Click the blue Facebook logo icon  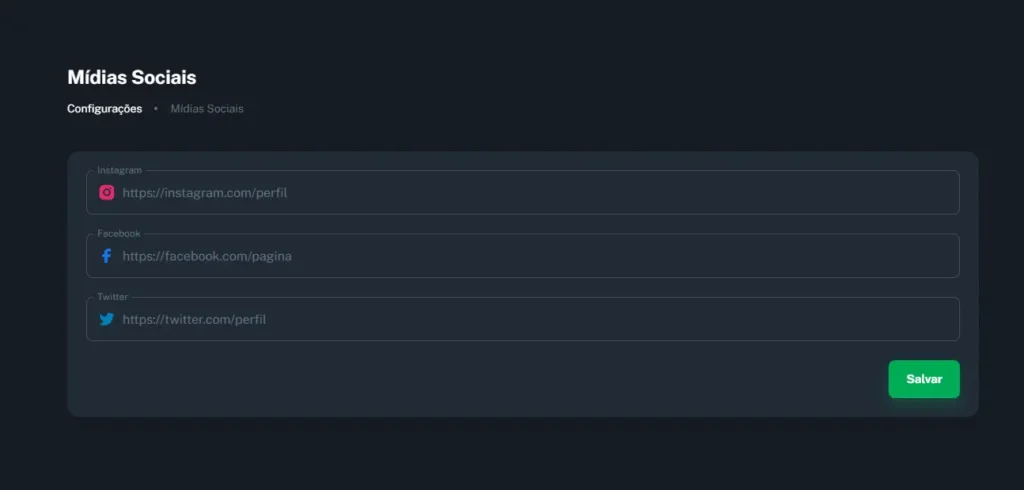106,256
